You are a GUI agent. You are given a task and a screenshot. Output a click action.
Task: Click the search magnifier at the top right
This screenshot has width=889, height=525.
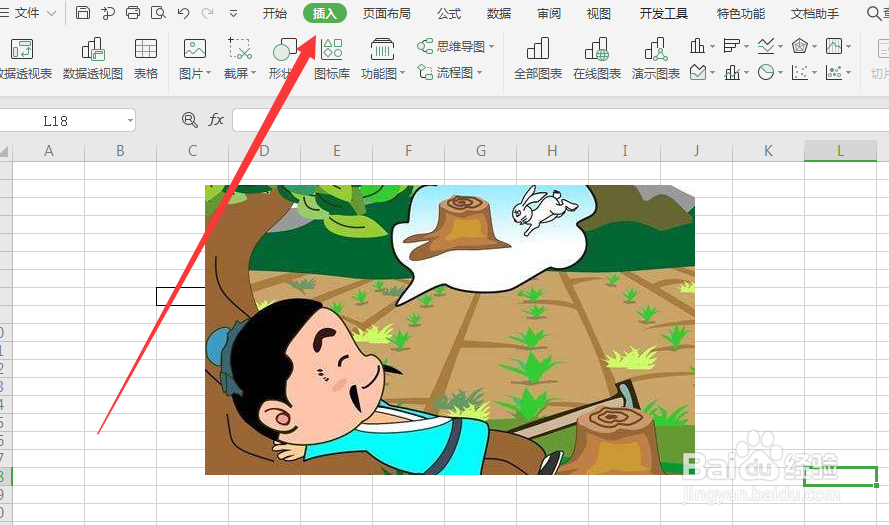[x=874, y=13]
